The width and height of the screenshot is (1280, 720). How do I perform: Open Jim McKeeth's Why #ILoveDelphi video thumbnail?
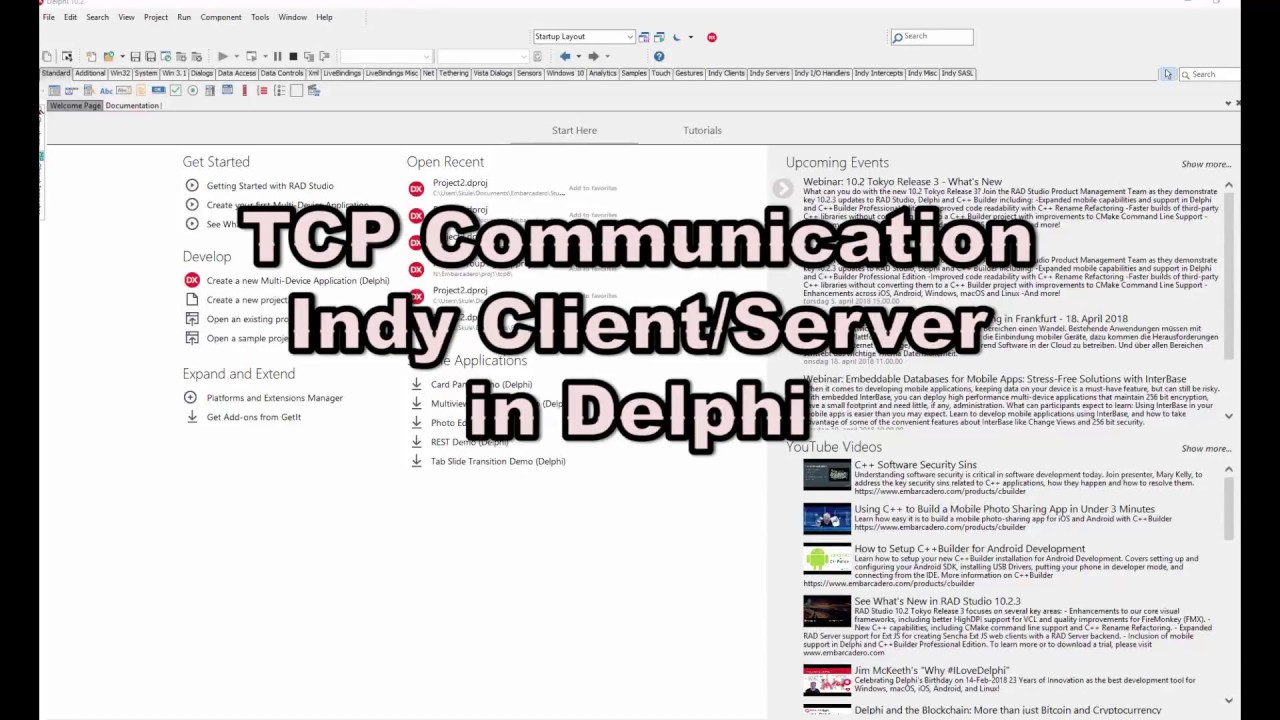click(x=827, y=682)
